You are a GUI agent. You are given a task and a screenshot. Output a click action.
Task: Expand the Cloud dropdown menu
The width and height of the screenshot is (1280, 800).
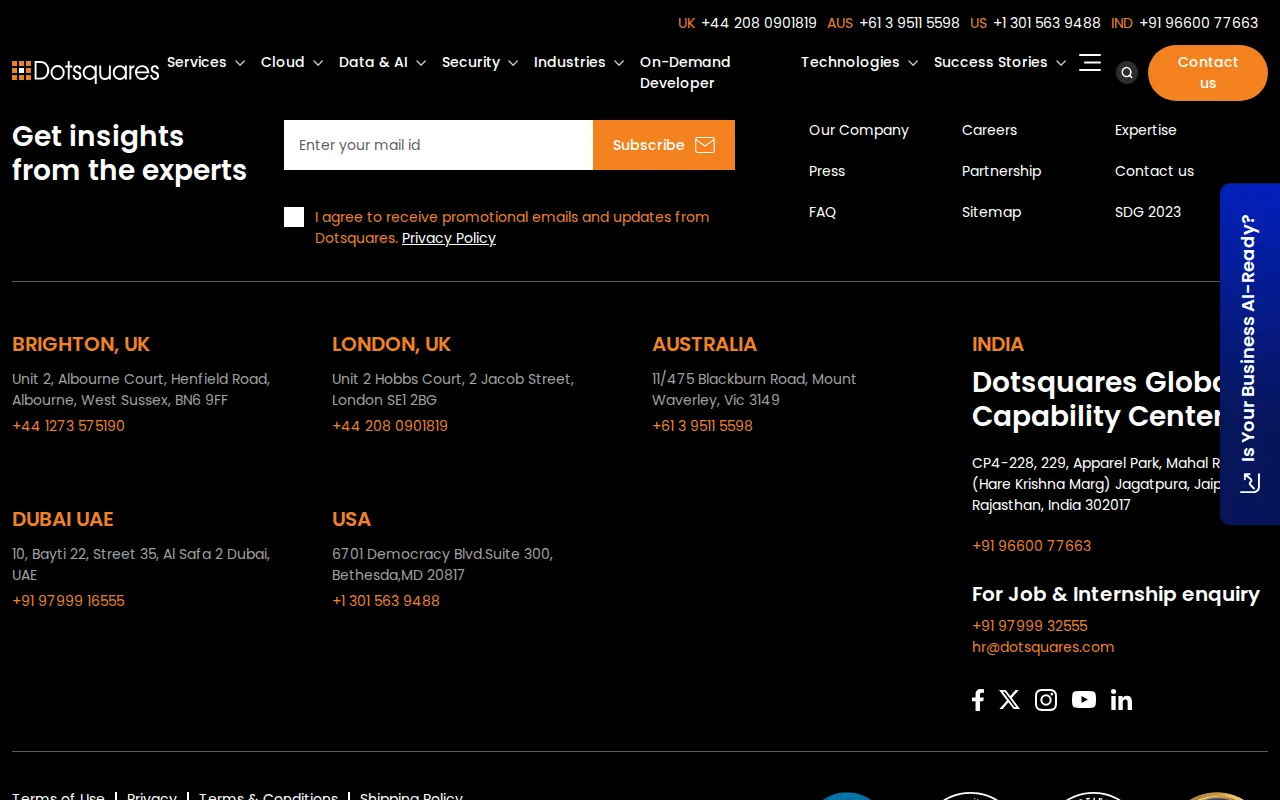(x=292, y=62)
